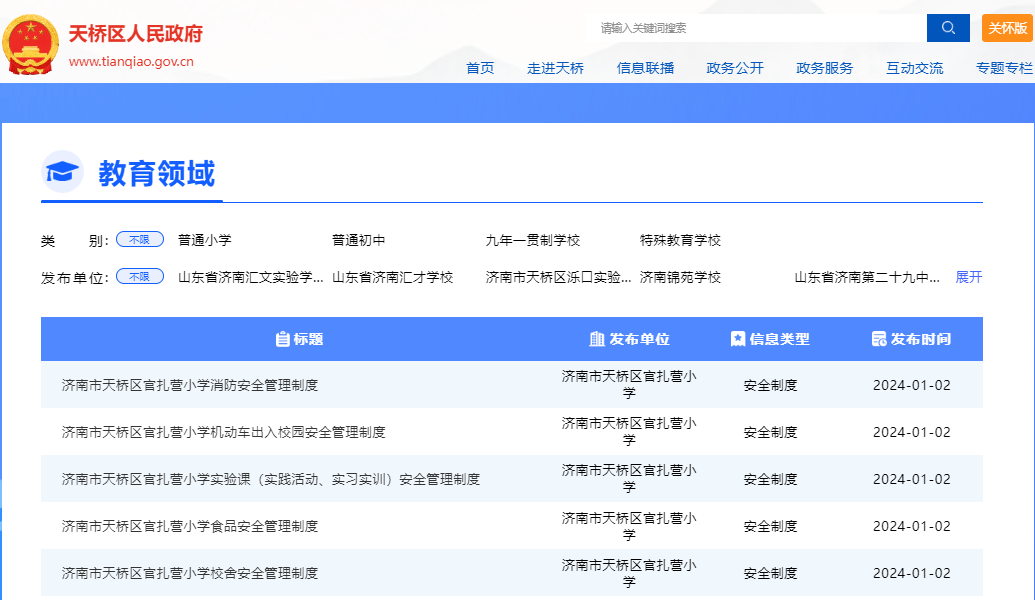Click the building icon beside 发布单位 header

597,339
